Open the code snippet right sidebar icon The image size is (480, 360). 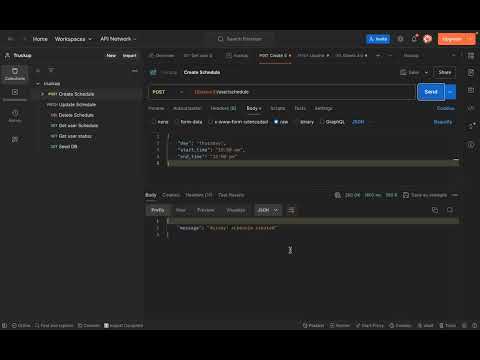coord(471,108)
